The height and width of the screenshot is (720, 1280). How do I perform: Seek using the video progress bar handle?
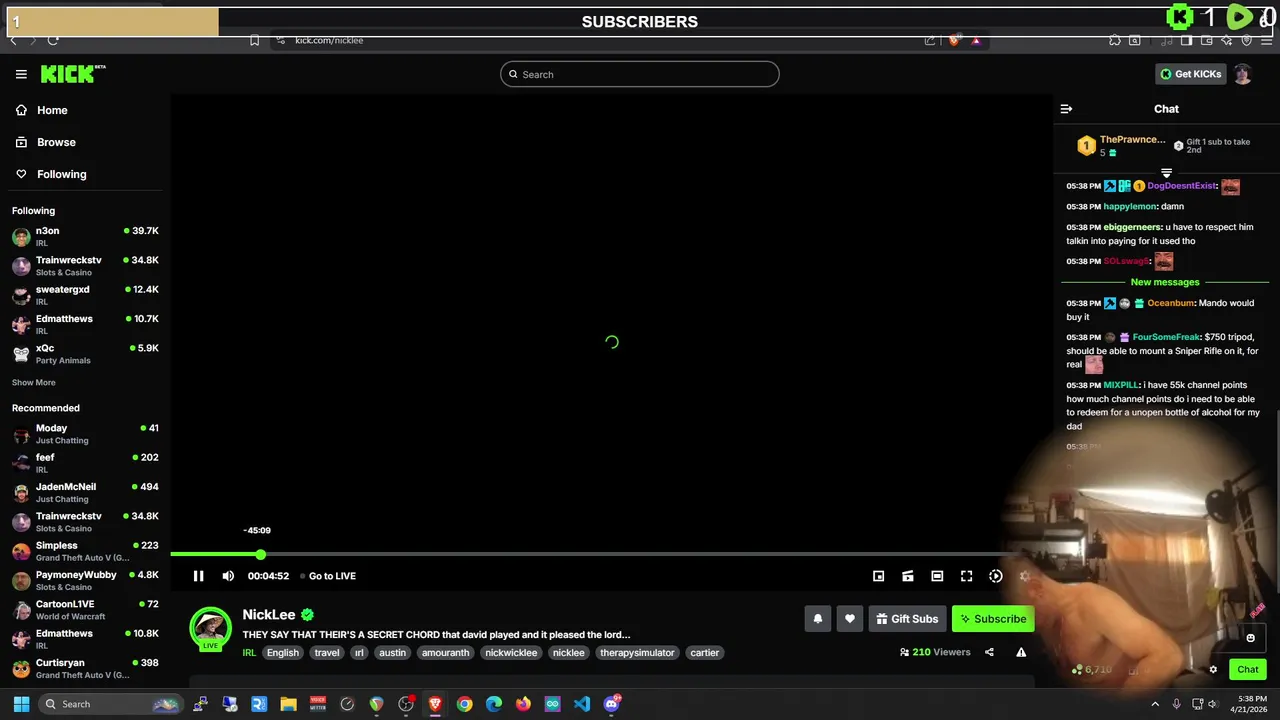click(x=261, y=554)
